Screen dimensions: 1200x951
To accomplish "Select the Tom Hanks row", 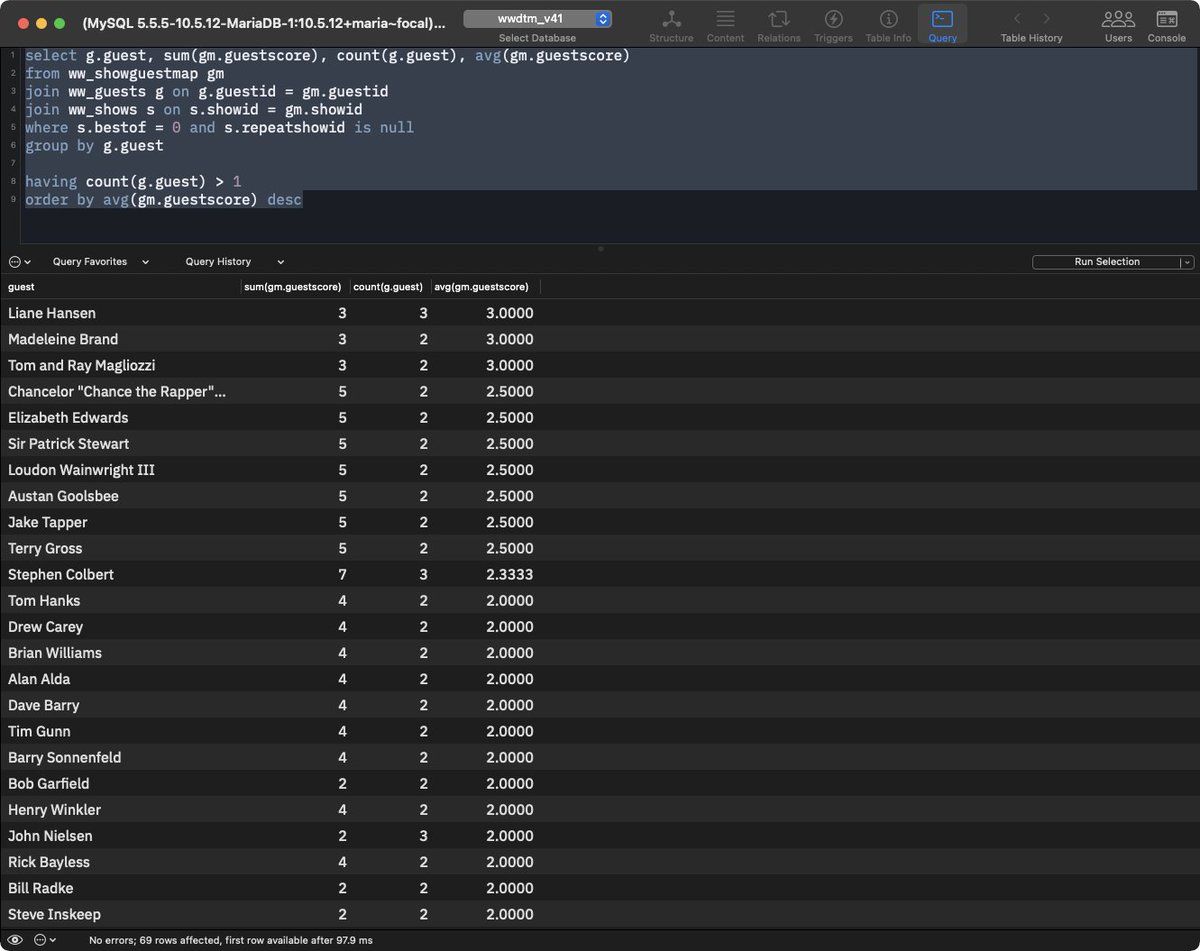I will [600, 600].
